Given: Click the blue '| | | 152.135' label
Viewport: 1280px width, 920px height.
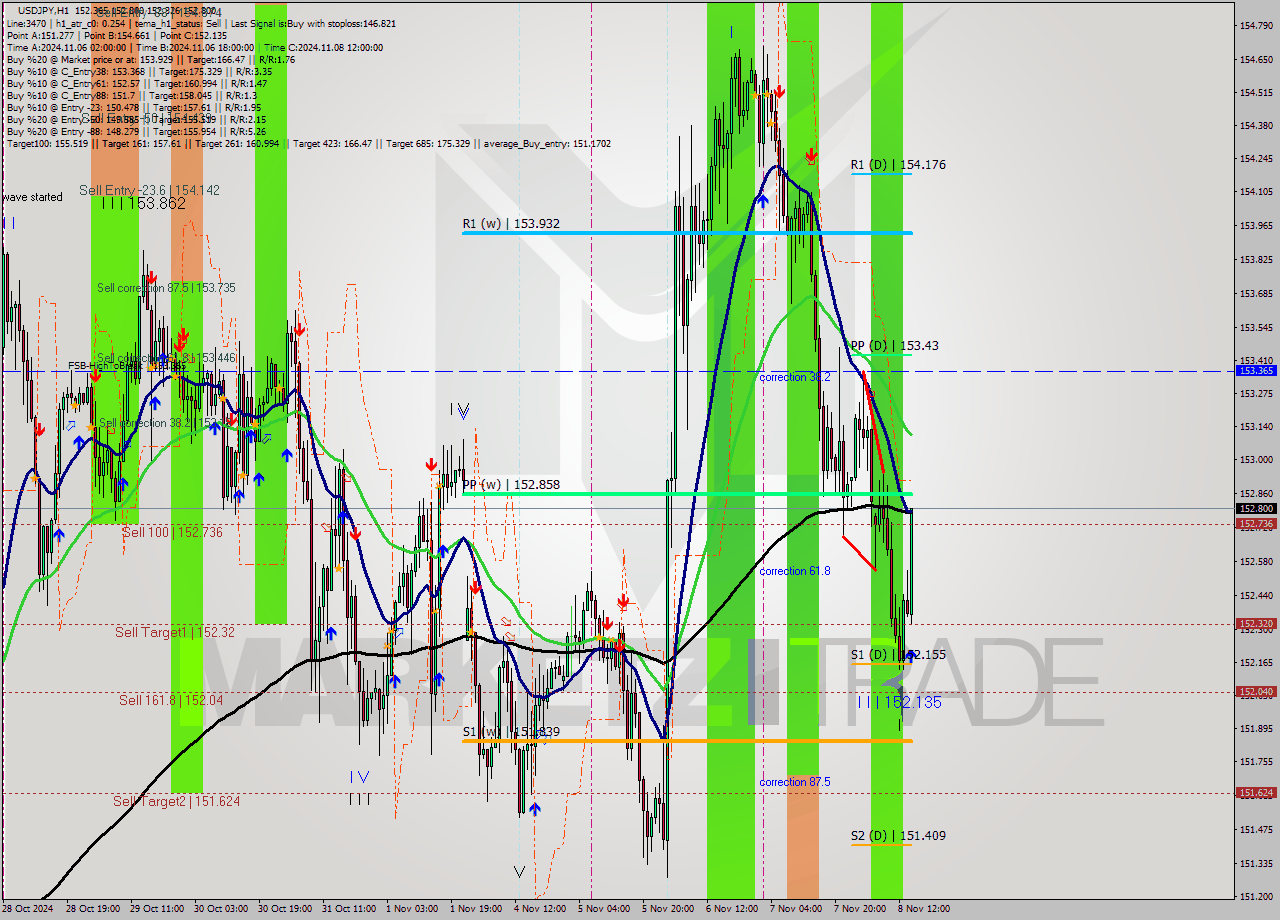Looking at the screenshot, I should click(899, 702).
